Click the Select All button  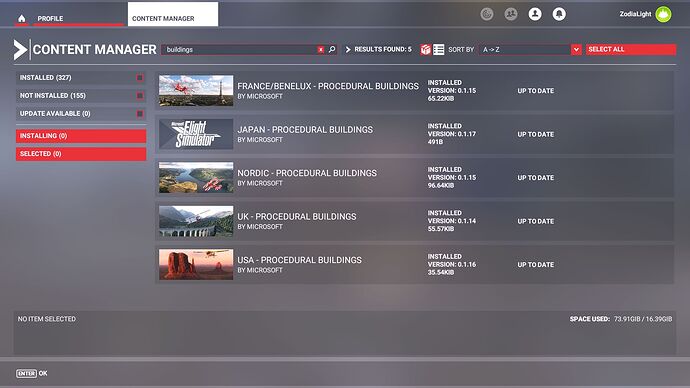pyautogui.click(x=631, y=49)
